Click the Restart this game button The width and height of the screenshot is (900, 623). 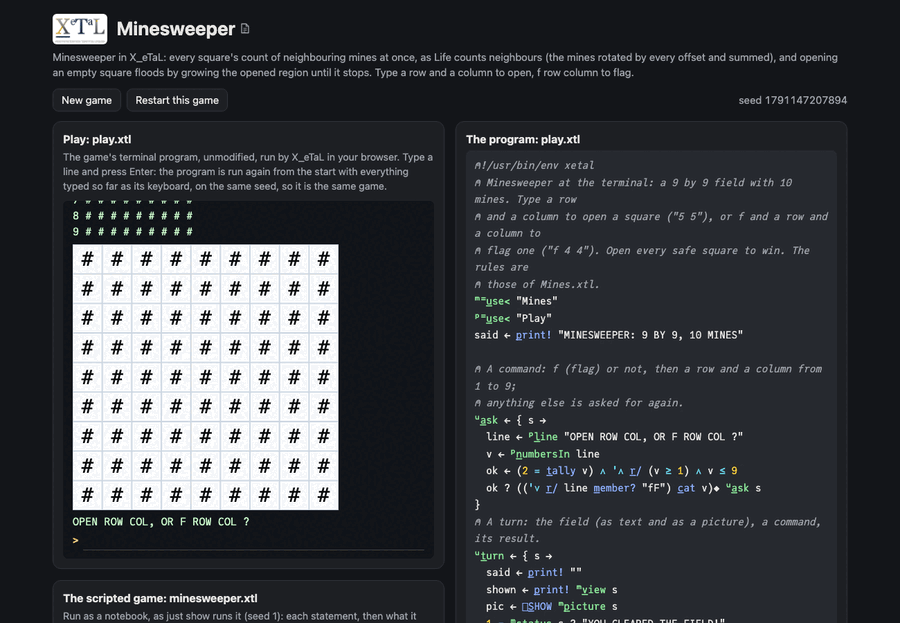(x=177, y=100)
